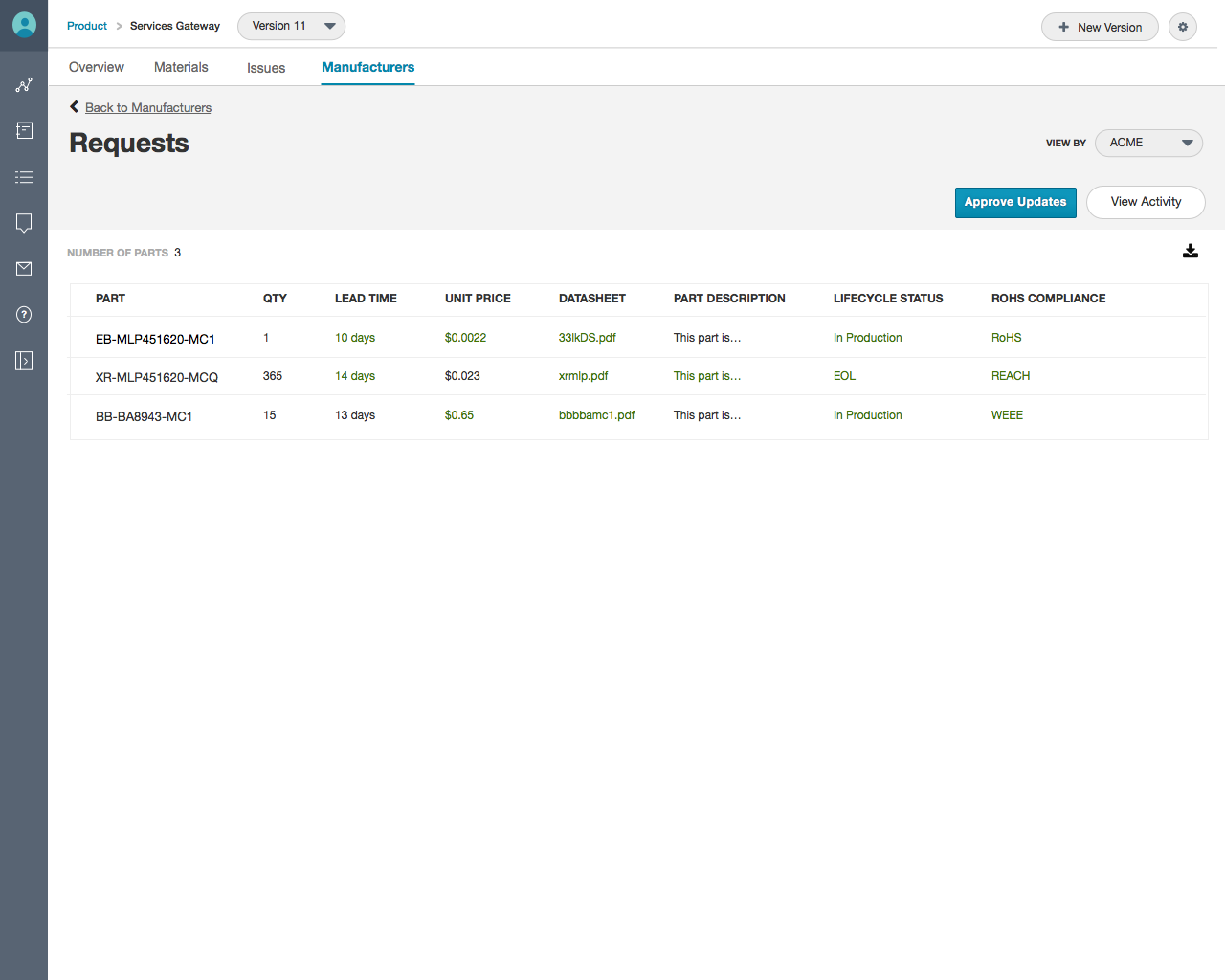Open the Version 11 dropdown
Image resolution: width=1225 pixels, height=980 pixels.
point(291,26)
